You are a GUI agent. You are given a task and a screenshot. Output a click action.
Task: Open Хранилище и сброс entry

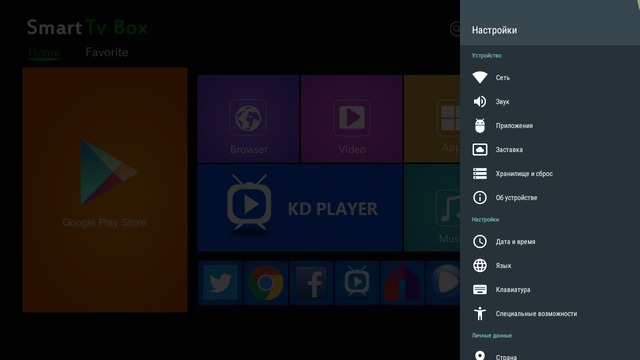550,173
